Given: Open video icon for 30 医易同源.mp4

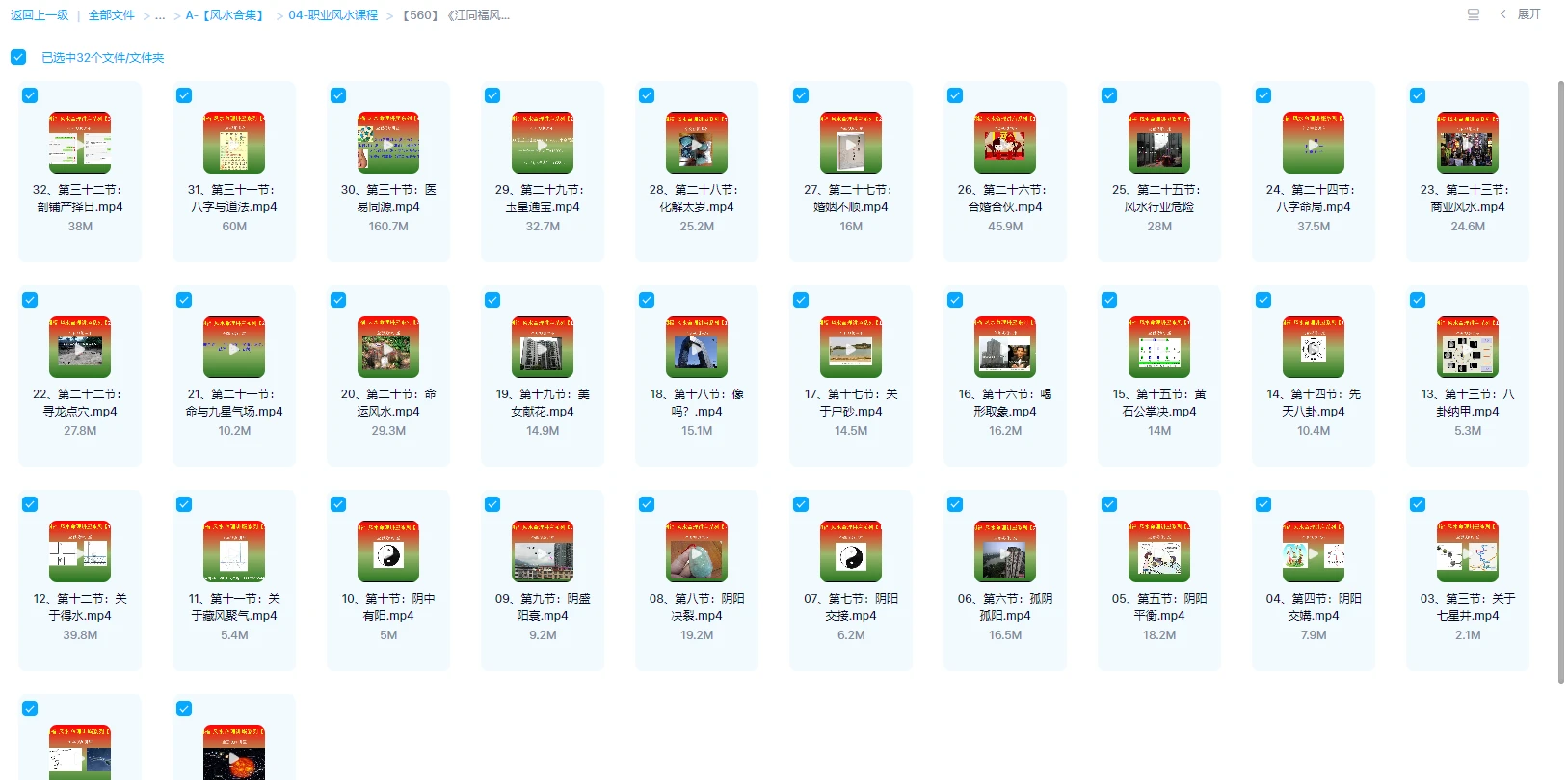Looking at the screenshot, I should coord(388,143).
